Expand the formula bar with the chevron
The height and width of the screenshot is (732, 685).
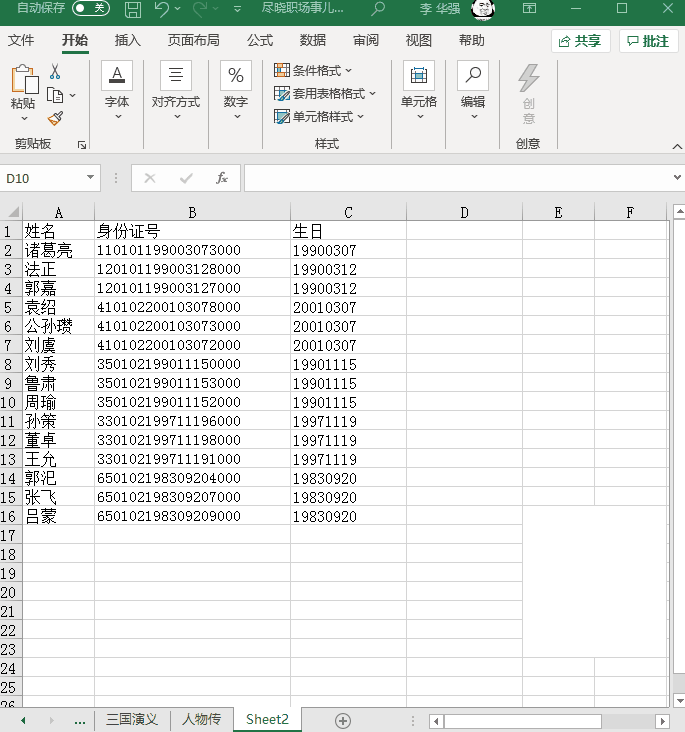(677, 177)
